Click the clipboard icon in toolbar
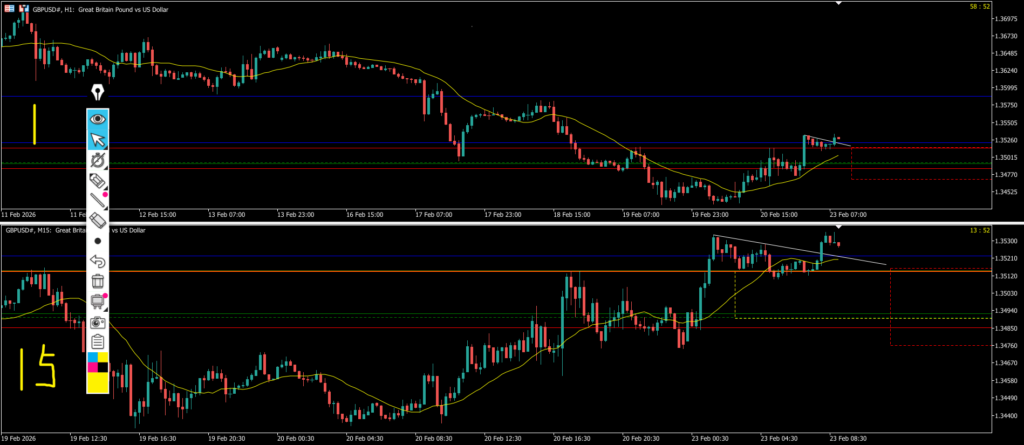The width and height of the screenshot is (1024, 445). tap(98, 342)
